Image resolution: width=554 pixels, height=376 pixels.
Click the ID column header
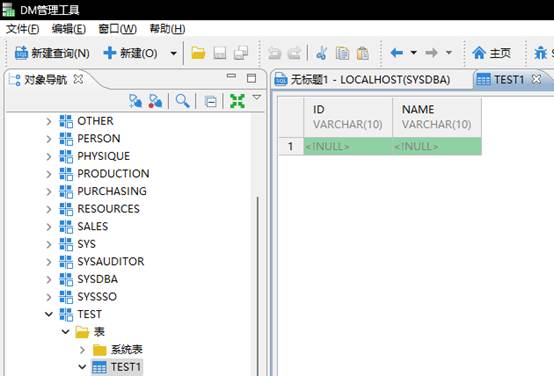coord(348,117)
